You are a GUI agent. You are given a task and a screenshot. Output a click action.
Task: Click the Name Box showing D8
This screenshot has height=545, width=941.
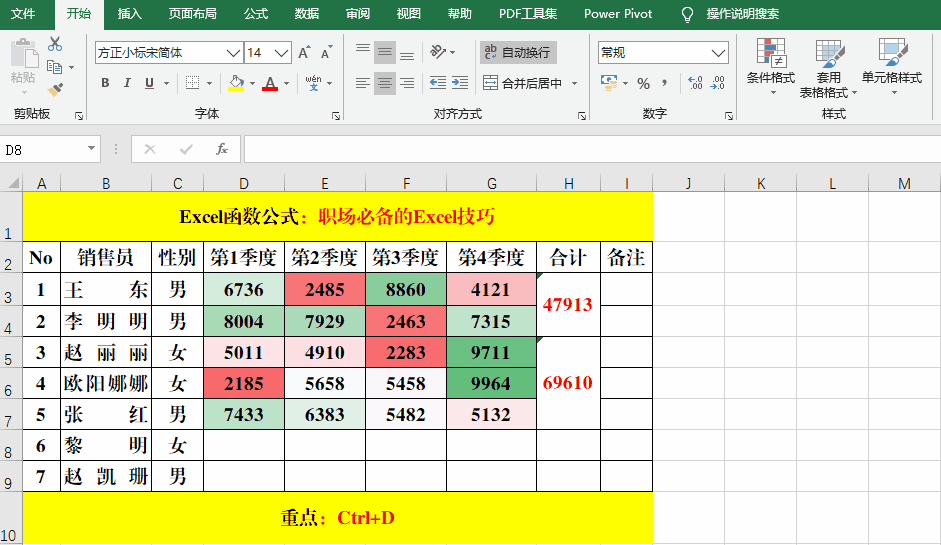(x=42, y=149)
